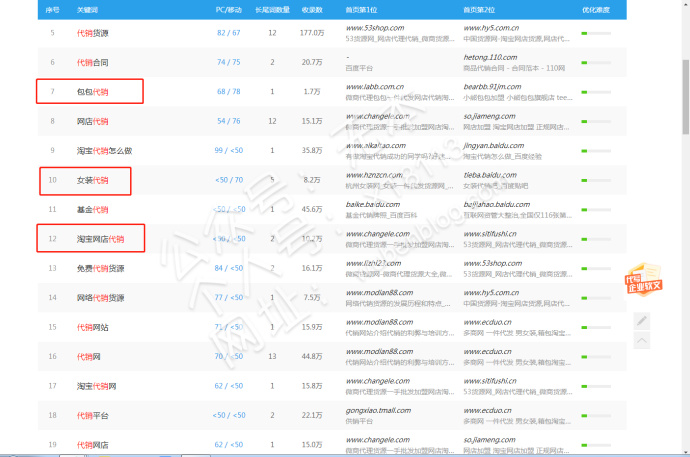This screenshot has height=457, width=690.
Task: Click long-tail count 13 in 代销网 row
Action: point(272,356)
